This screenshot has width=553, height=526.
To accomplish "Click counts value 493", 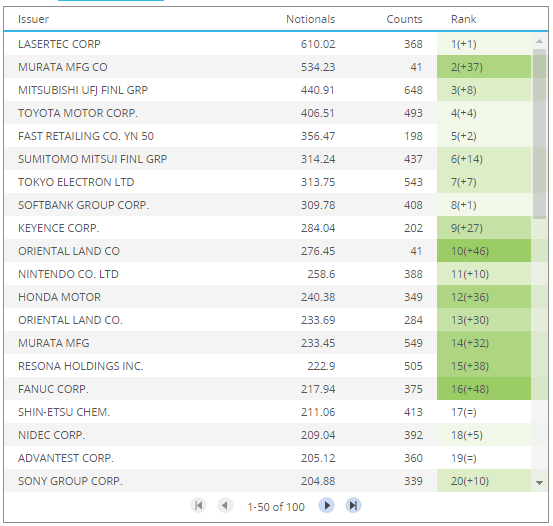I will coord(413,113).
